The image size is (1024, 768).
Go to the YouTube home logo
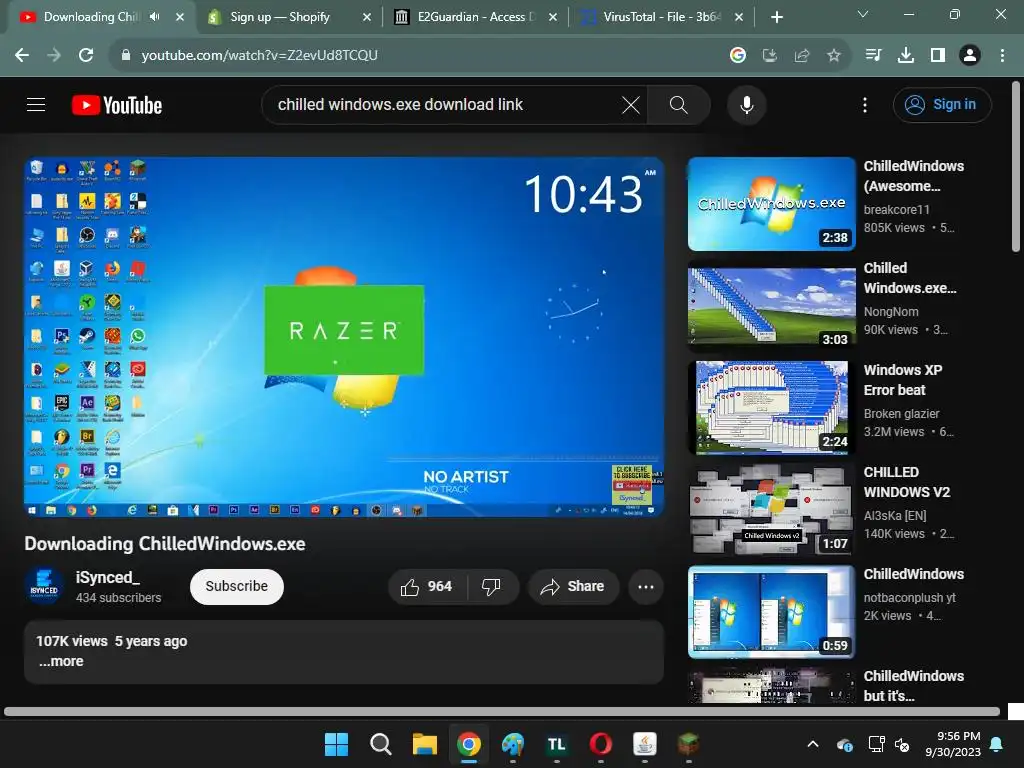click(x=117, y=105)
